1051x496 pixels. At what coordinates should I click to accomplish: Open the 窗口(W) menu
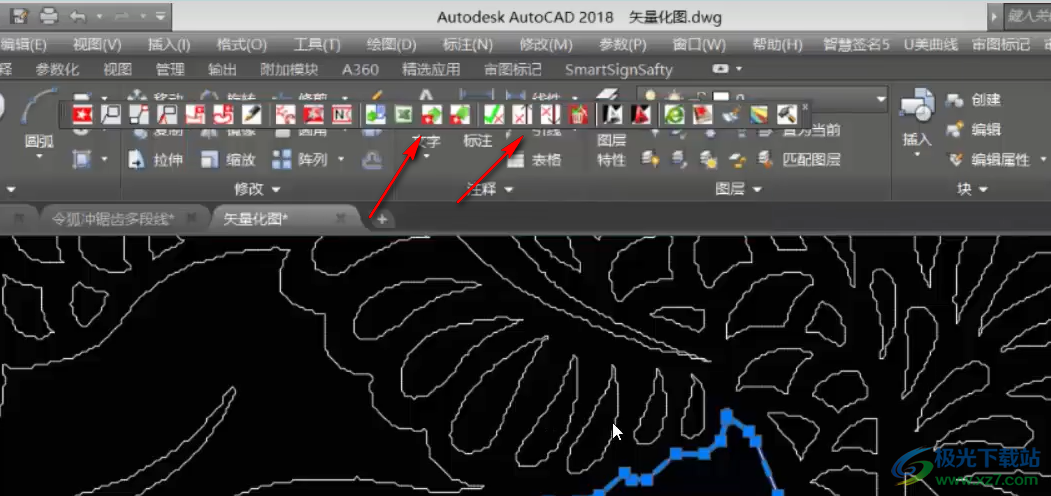699,45
